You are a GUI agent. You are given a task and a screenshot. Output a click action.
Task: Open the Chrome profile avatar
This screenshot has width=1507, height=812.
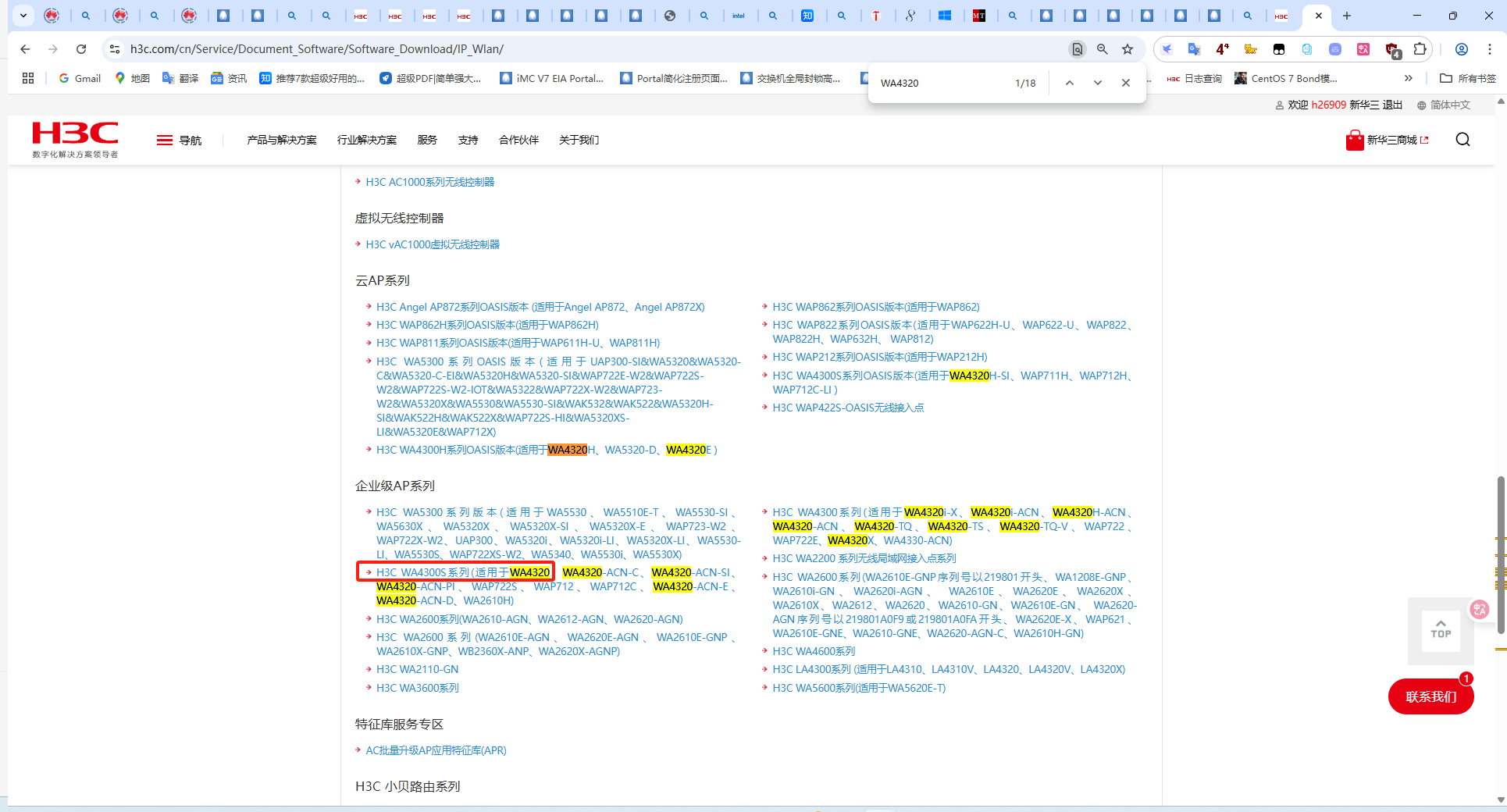click(1462, 49)
